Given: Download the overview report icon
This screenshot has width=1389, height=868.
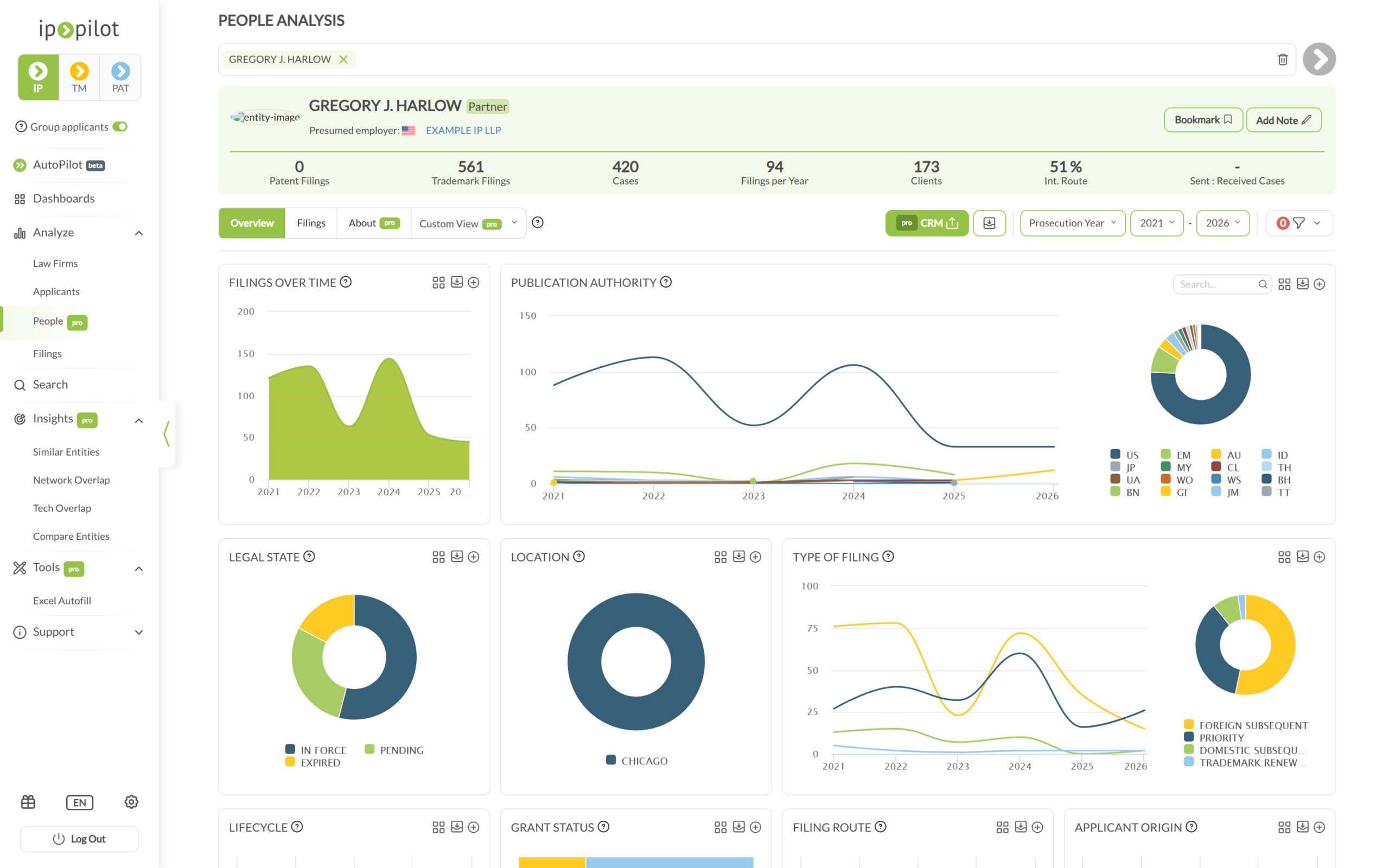Looking at the screenshot, I should (989, 223).
